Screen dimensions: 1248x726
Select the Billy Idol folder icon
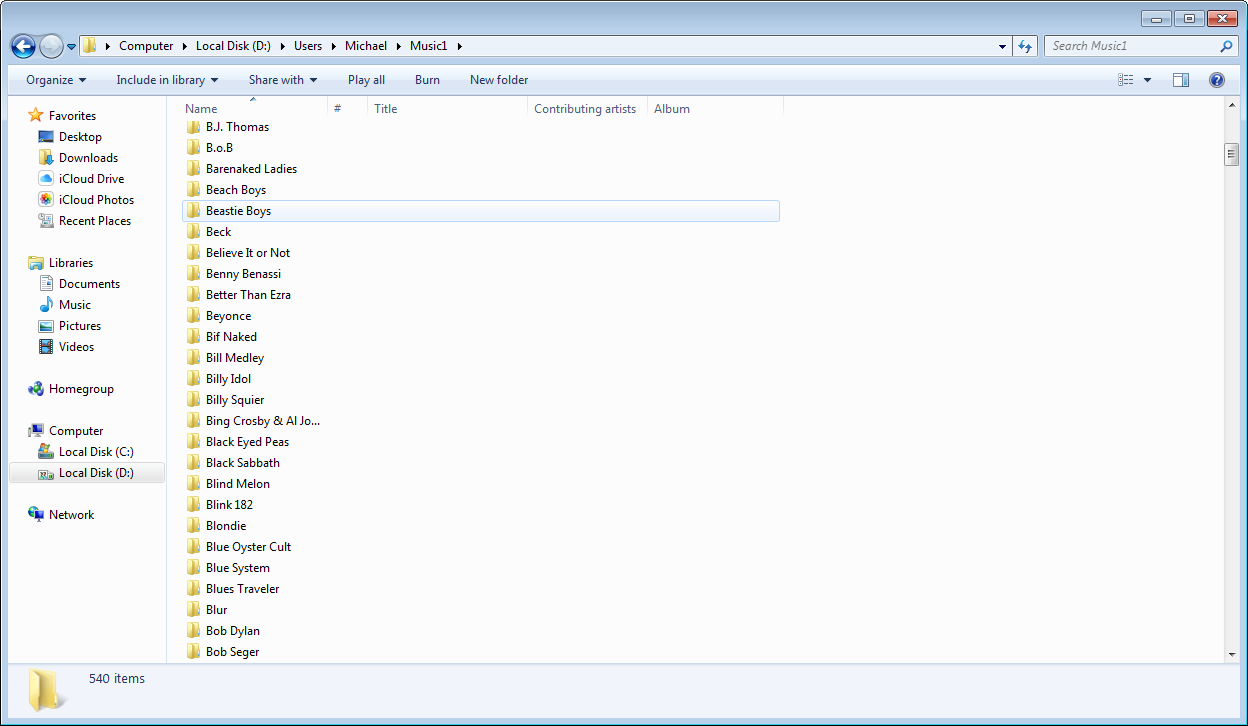194,379
